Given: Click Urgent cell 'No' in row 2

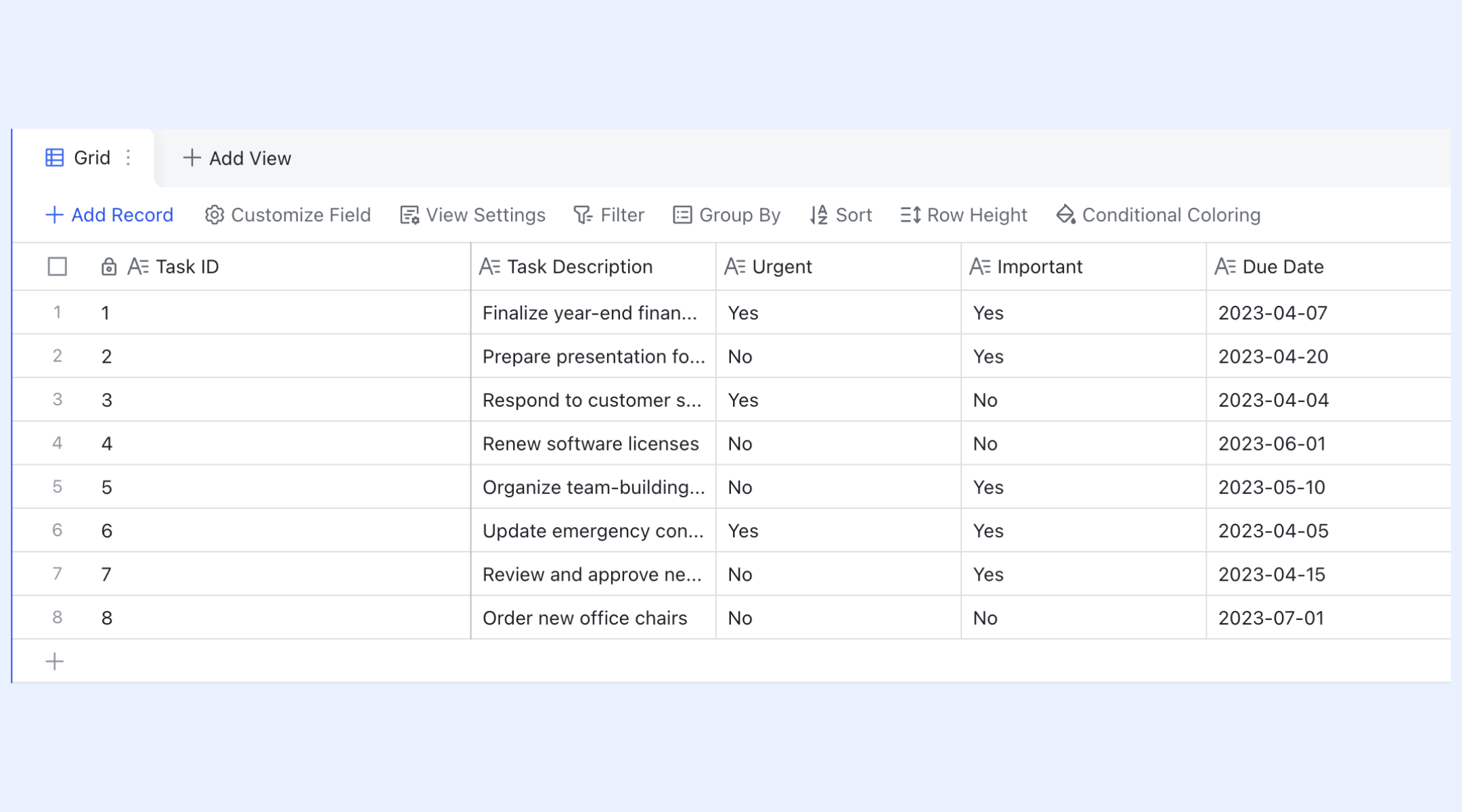Looking at the screenshot, I should pyautogui.click(x=839, y=357).
